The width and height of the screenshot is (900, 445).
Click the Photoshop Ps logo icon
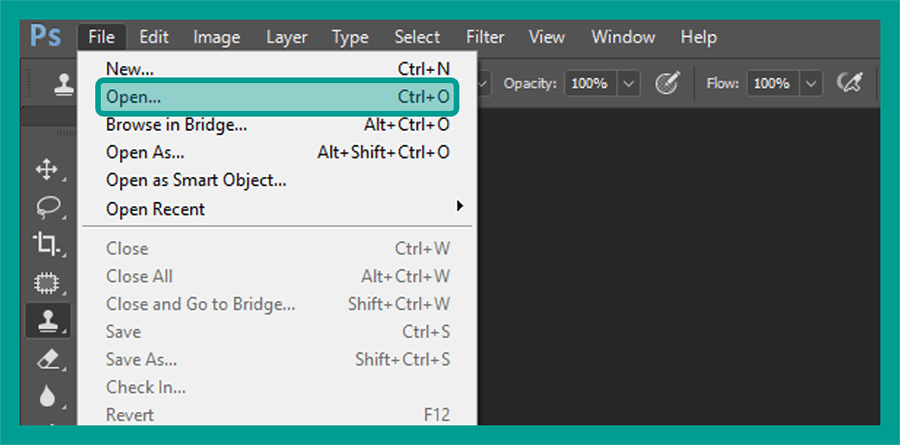pyautogui.click(x=45, y=37)
